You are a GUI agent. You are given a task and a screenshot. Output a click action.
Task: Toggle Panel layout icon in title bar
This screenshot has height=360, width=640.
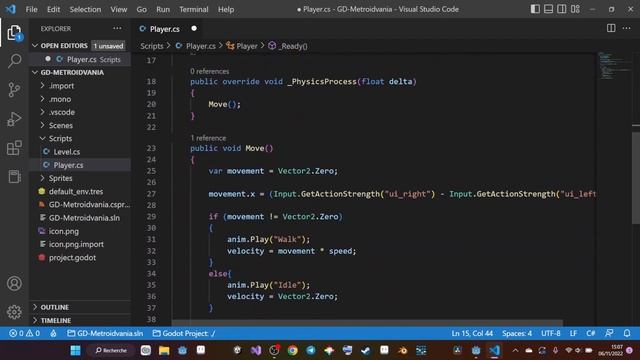(549, 9)
